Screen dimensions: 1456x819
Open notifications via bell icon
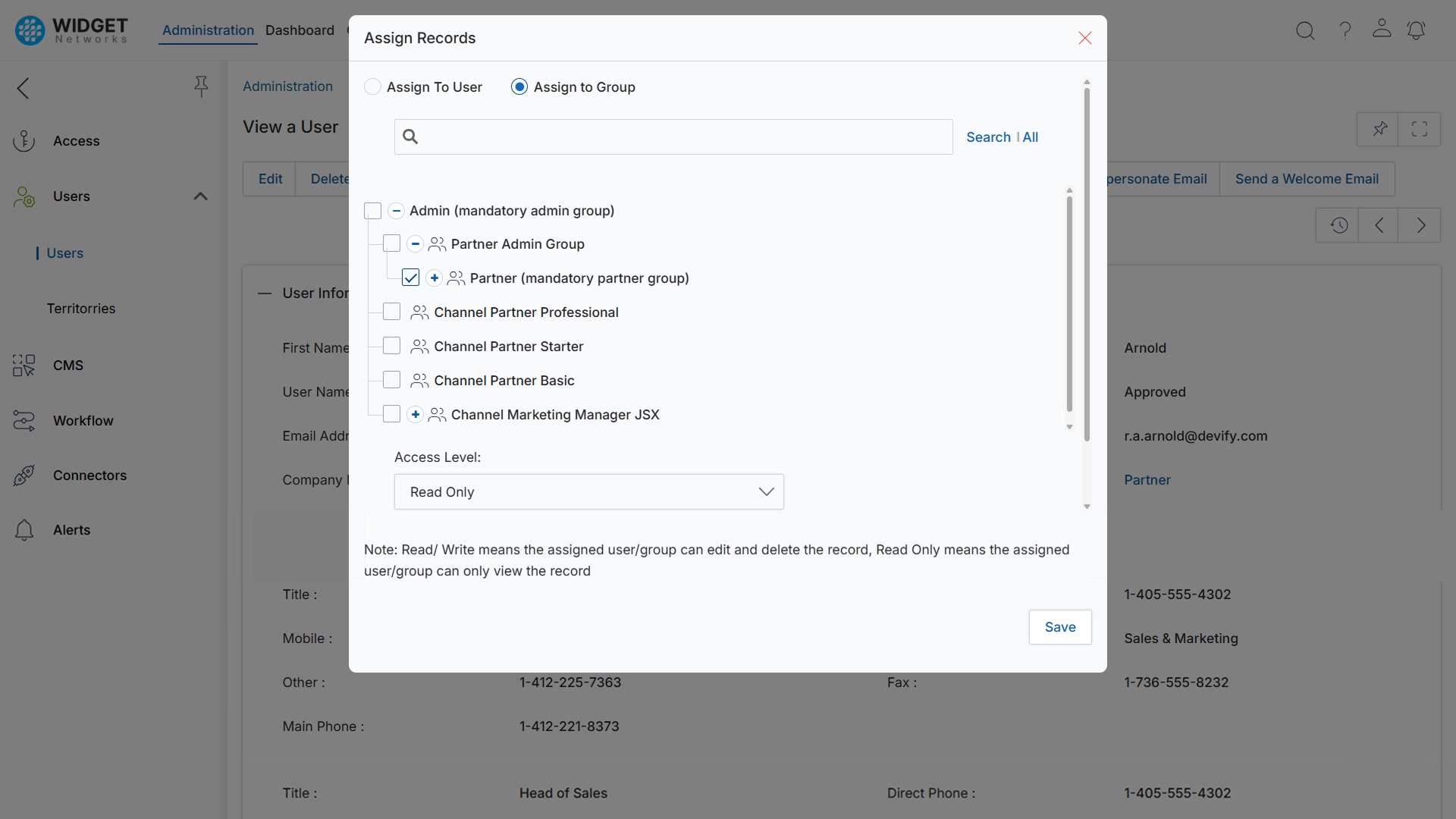[x=1417, y=30]
